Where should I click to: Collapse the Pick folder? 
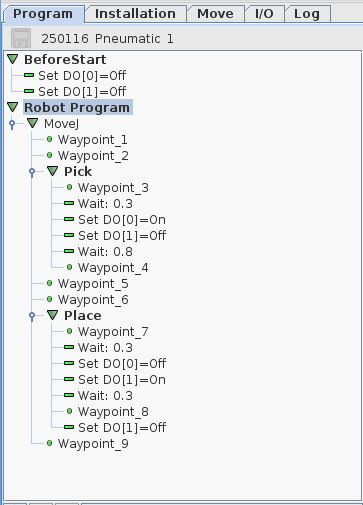53,171
